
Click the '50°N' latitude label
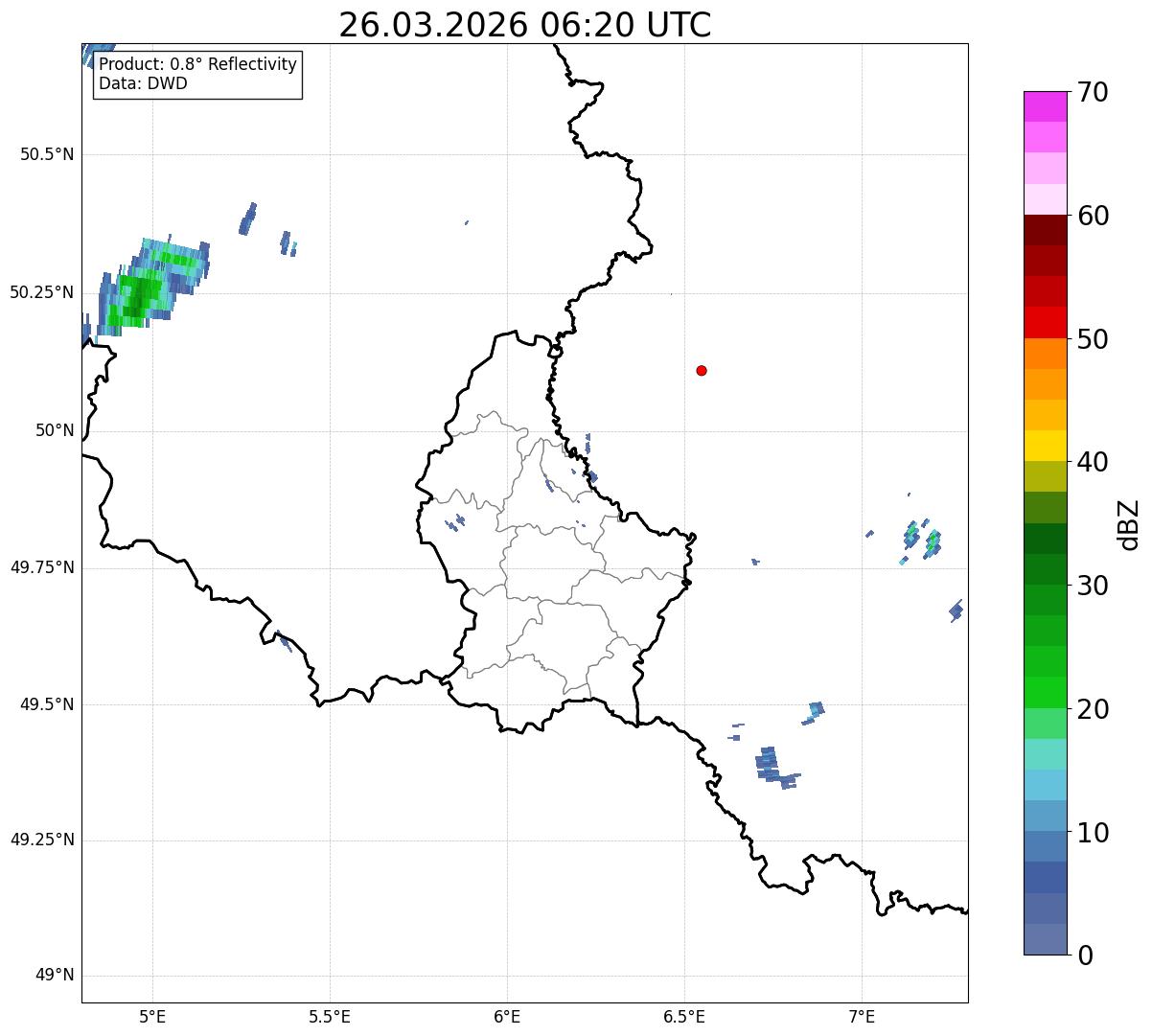[x=55, y=430]
